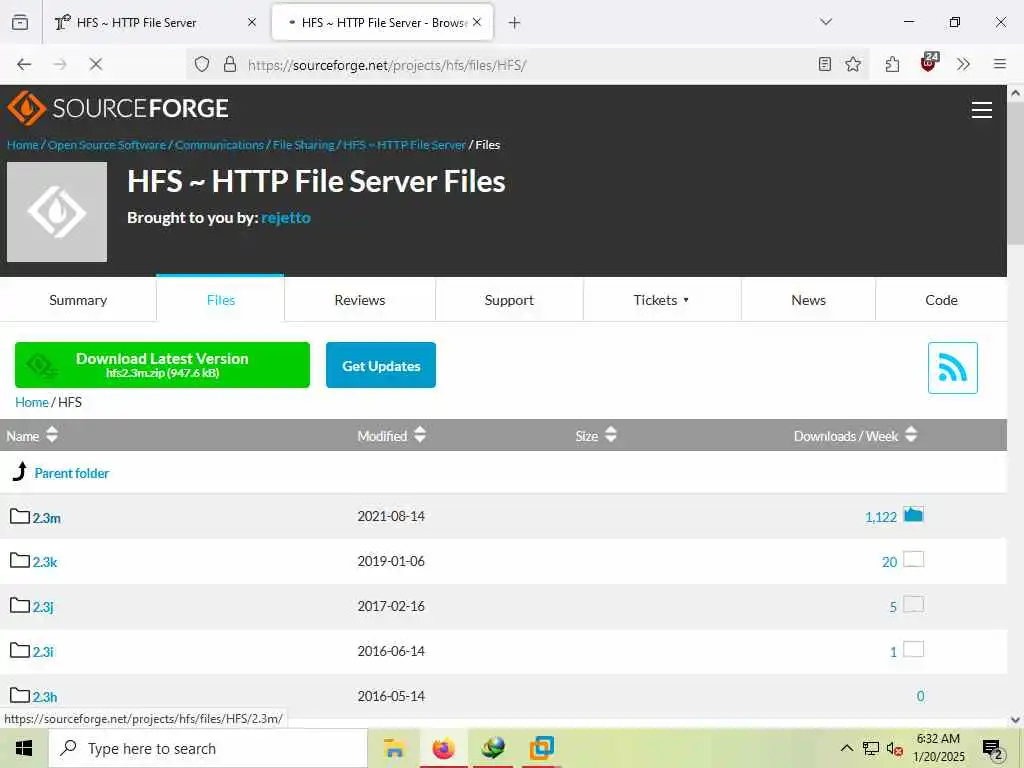
Task: Click the rejetto author link
Action: pyautogui.click(x=285, y=217)
